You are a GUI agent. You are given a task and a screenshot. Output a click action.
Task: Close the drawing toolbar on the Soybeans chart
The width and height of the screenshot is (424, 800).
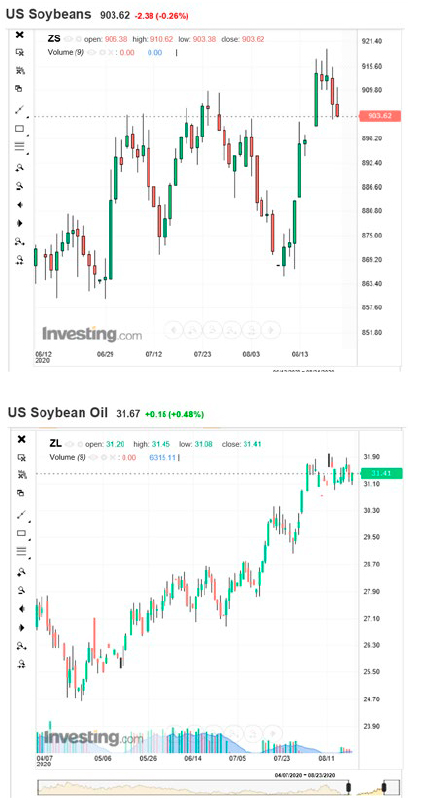19,35
